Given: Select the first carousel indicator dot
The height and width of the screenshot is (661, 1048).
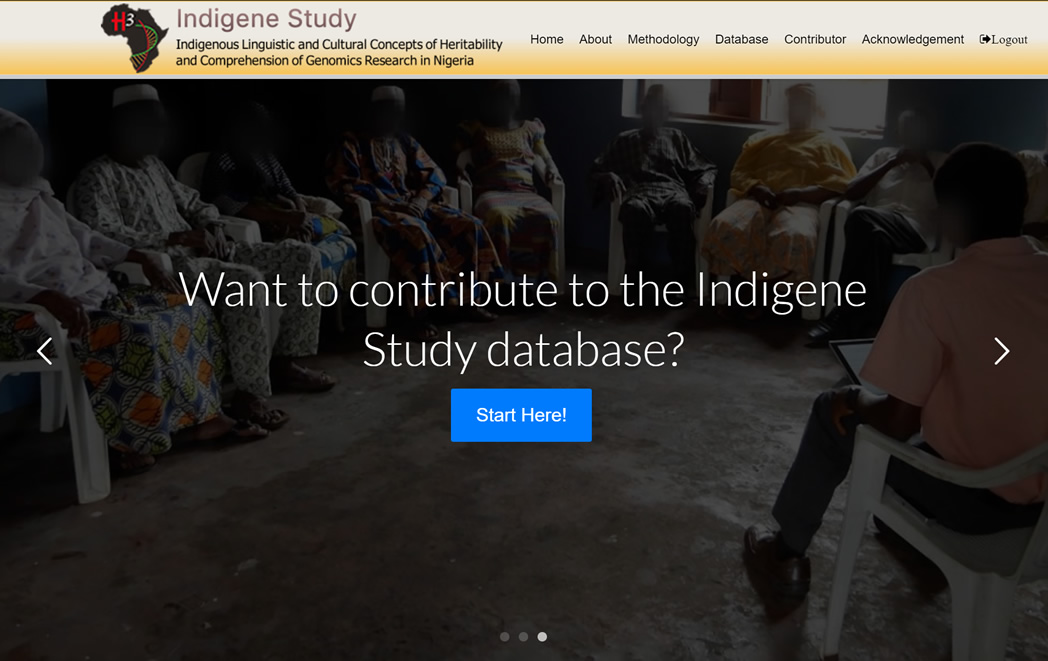Looking at the screenshot, I should coord(505,637).
